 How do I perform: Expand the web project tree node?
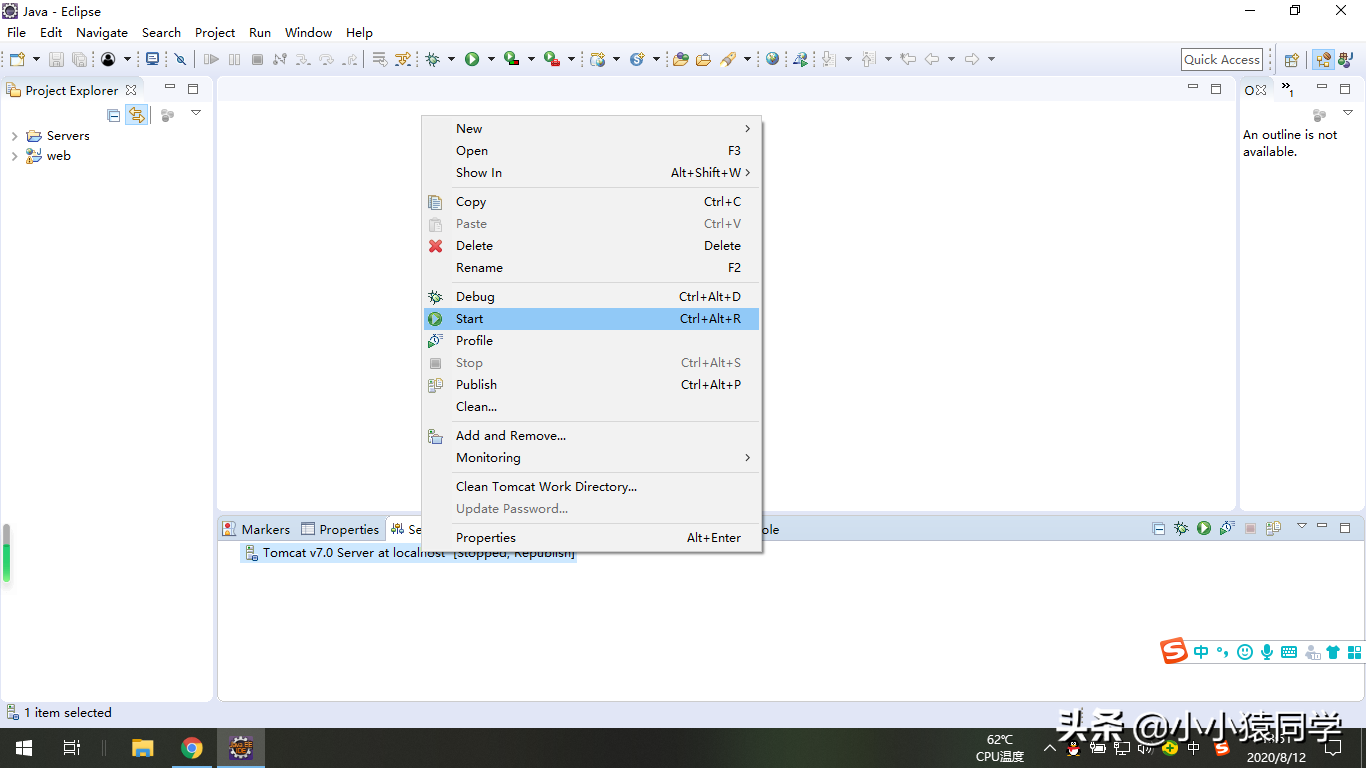[x=14, y=156]
